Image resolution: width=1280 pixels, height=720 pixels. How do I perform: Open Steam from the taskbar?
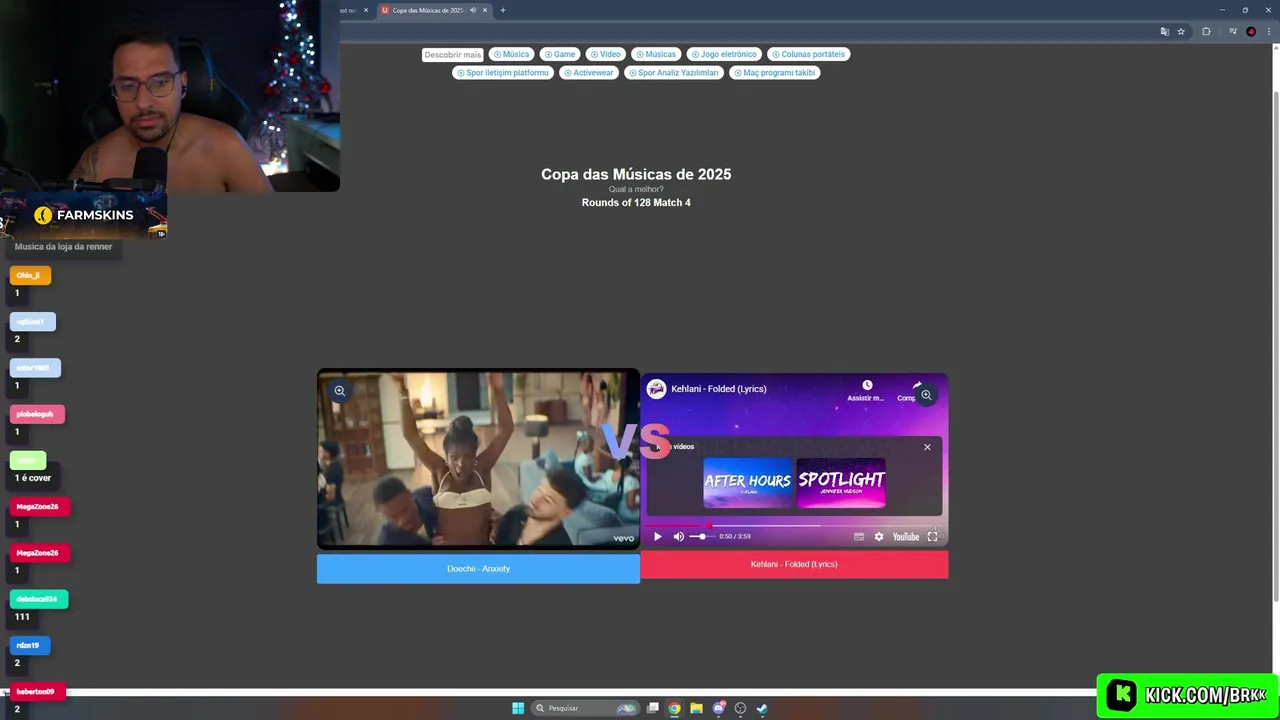pyautogui.click(x=762, y=708)
